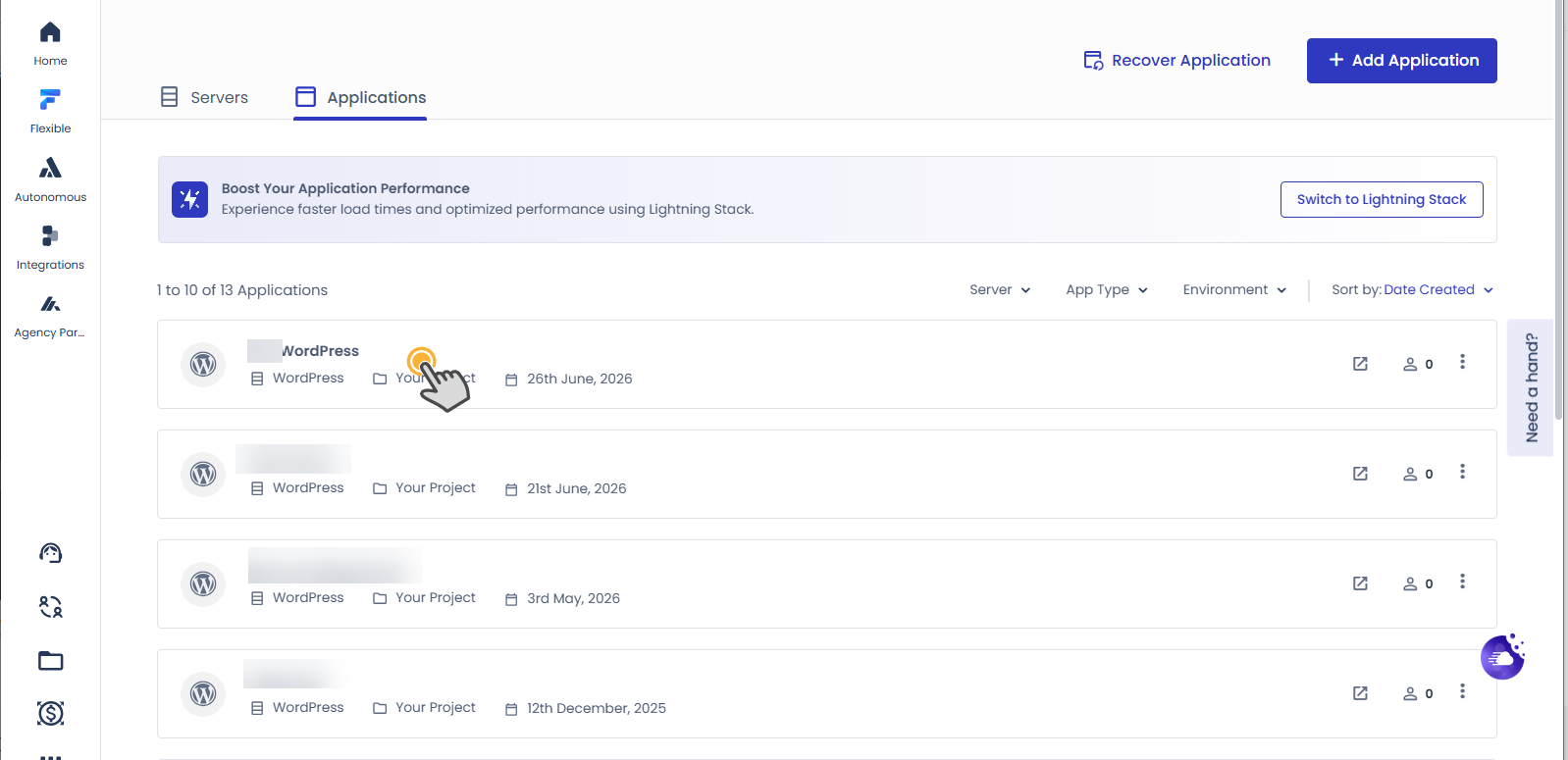Open app dated 26th June, 2026 externally
The image size is (1568, 760).
(x=1360, y=364)
